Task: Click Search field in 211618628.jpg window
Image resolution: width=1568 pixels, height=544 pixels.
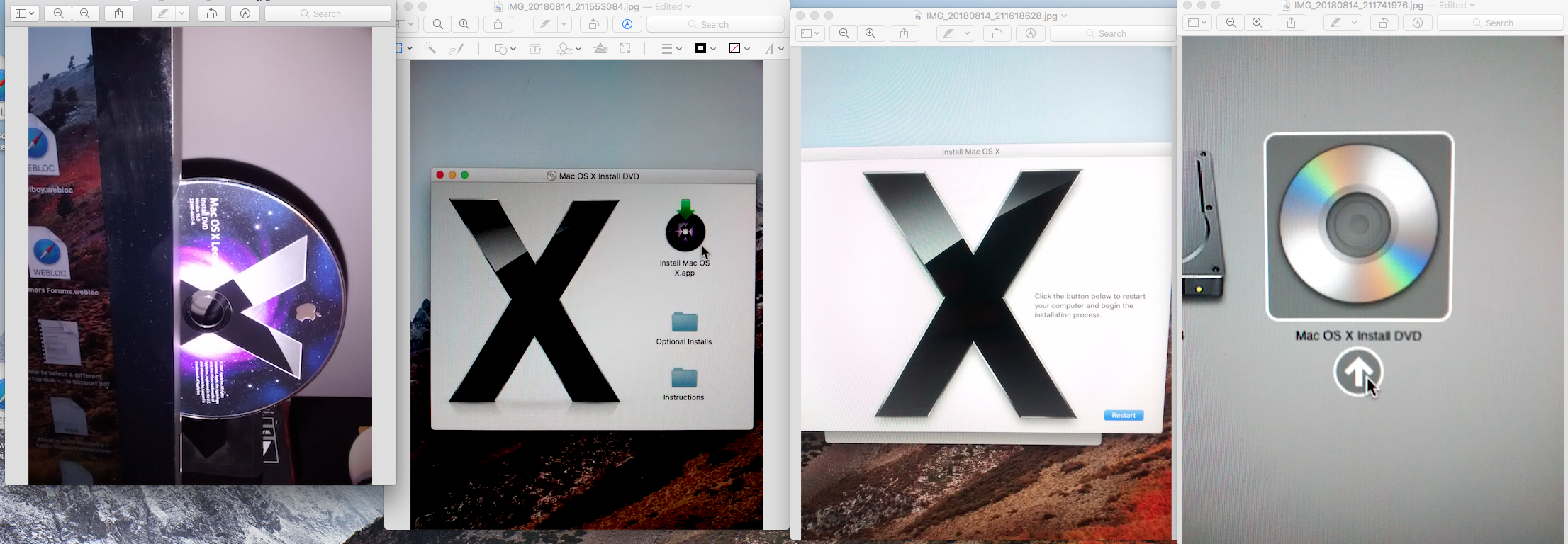Action: click(1111, 33)
